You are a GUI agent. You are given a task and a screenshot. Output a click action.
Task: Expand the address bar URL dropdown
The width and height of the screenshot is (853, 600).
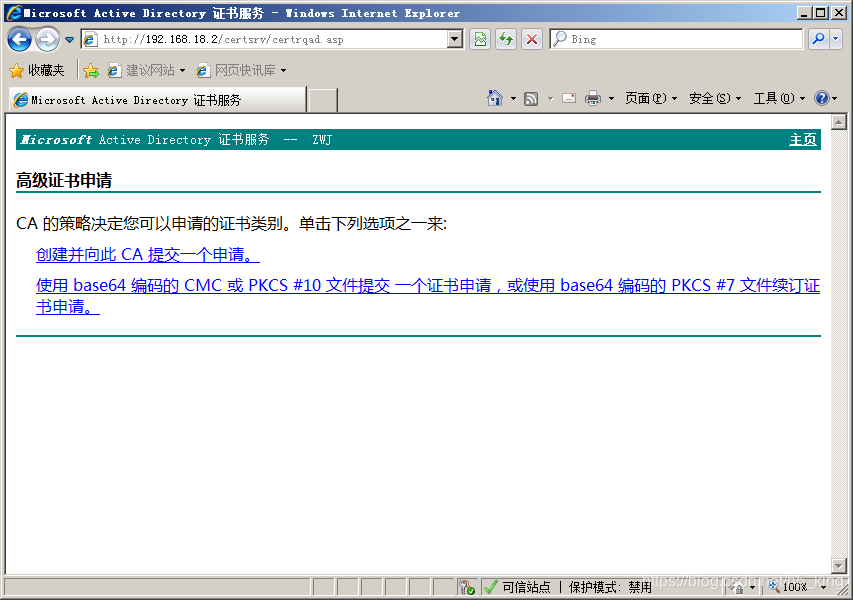(455, 39)
